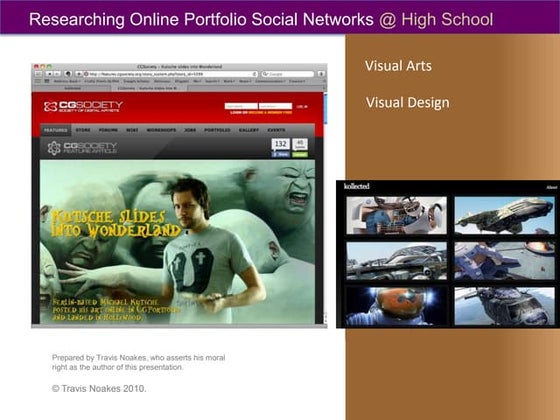This screenshot has width=560, height=420.
Task: Click the browser page vertical scrollbar
Action: tap(325, 207)
